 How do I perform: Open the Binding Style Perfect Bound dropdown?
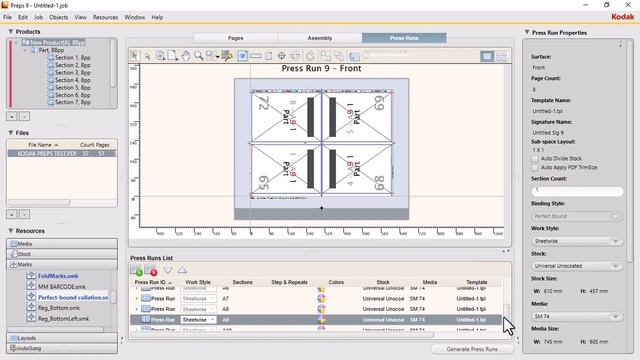click(x=577, y=216)
